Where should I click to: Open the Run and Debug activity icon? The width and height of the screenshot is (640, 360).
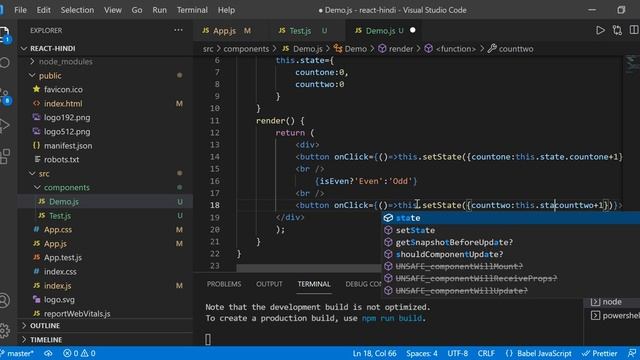pyautogui.click(x=4, y=125)
